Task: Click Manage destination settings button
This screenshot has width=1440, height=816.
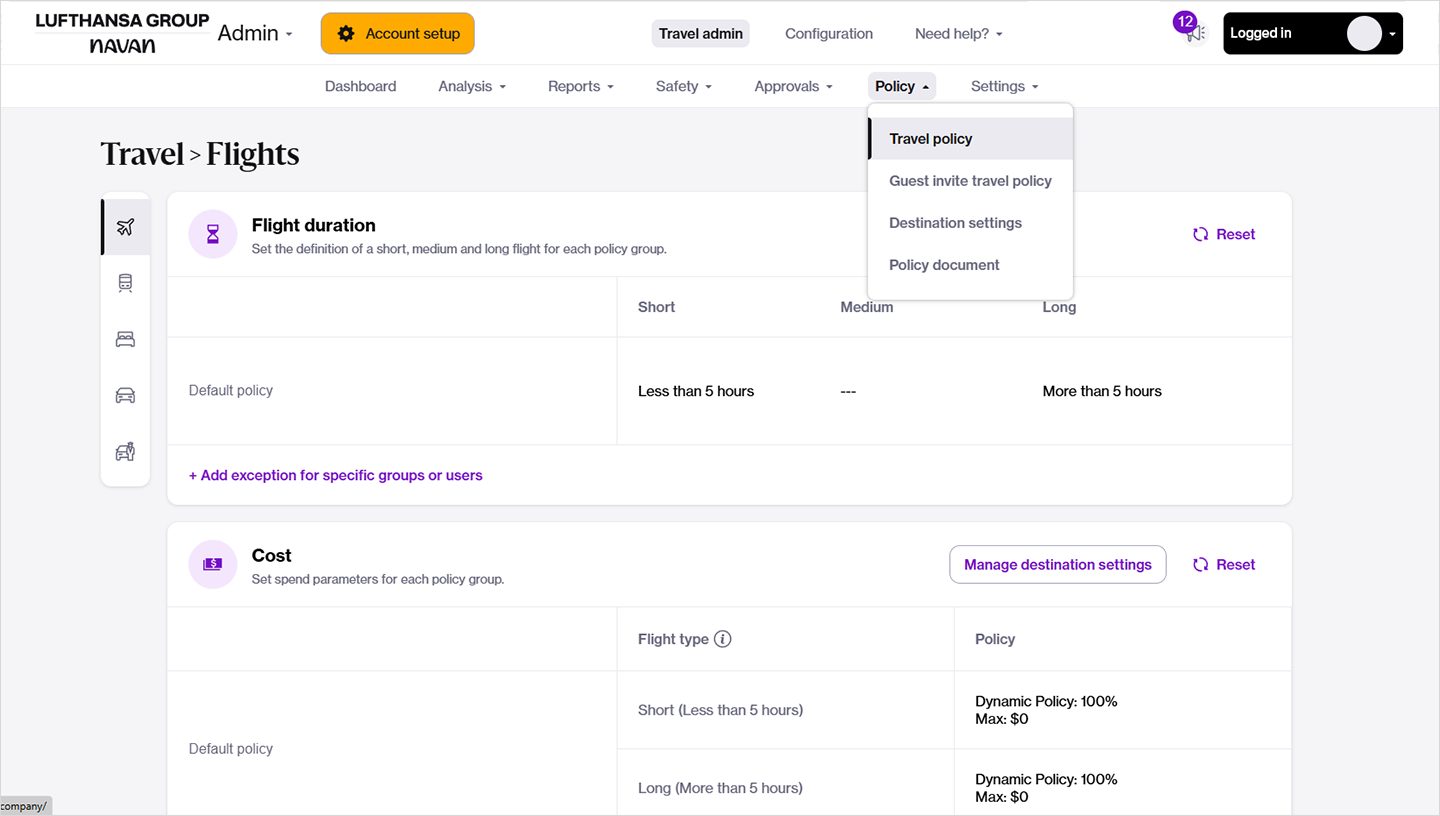Action: coord(1057,565)
